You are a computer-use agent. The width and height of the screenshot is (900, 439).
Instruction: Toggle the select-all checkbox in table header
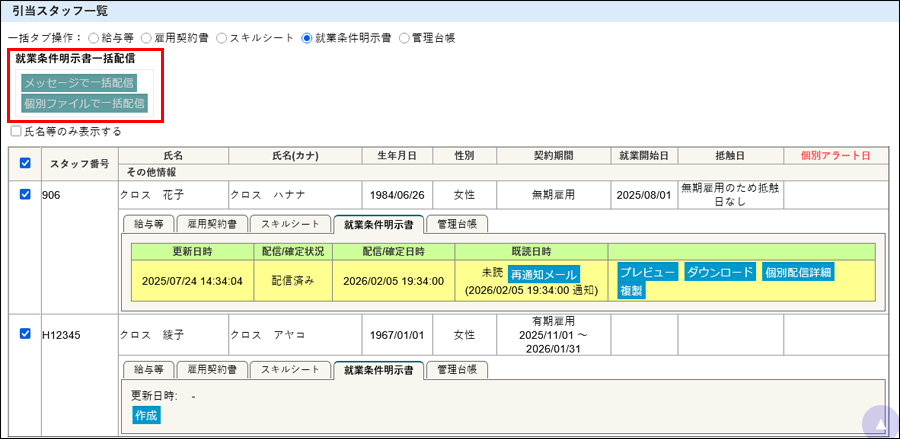[25, 163]
